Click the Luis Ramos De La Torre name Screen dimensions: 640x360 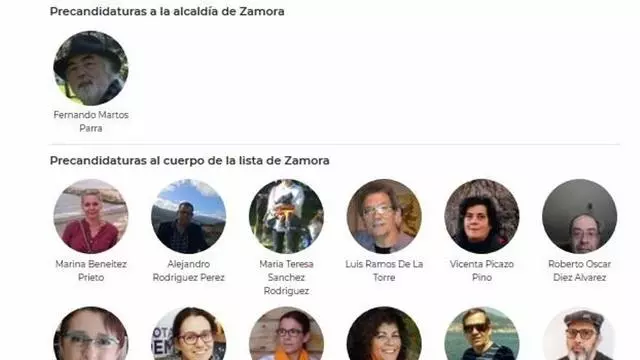tap(384, 271)
